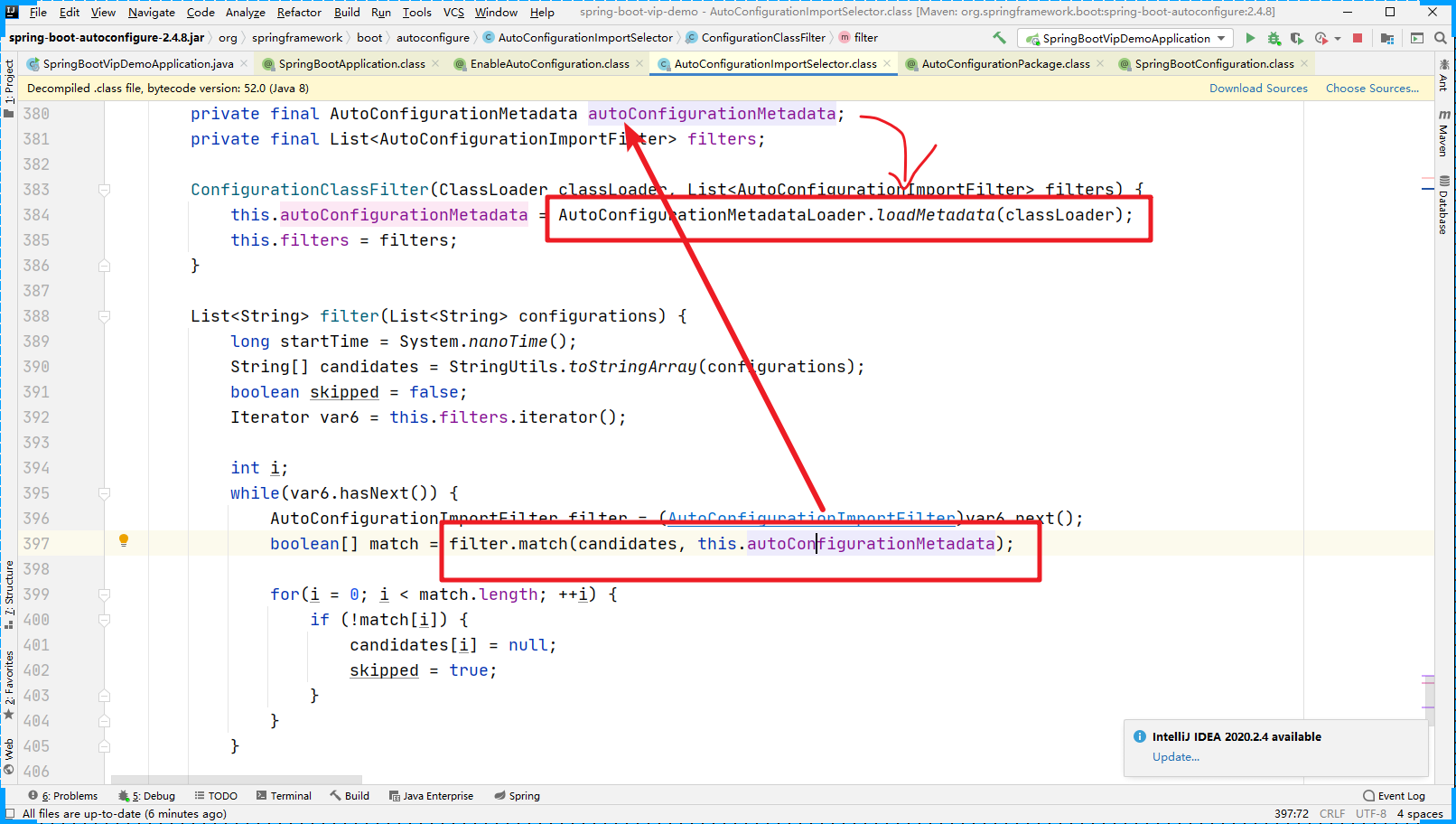Click the filter method breadcrumb
Viewport: 1456px width, 824px height.
pos(859,38)
